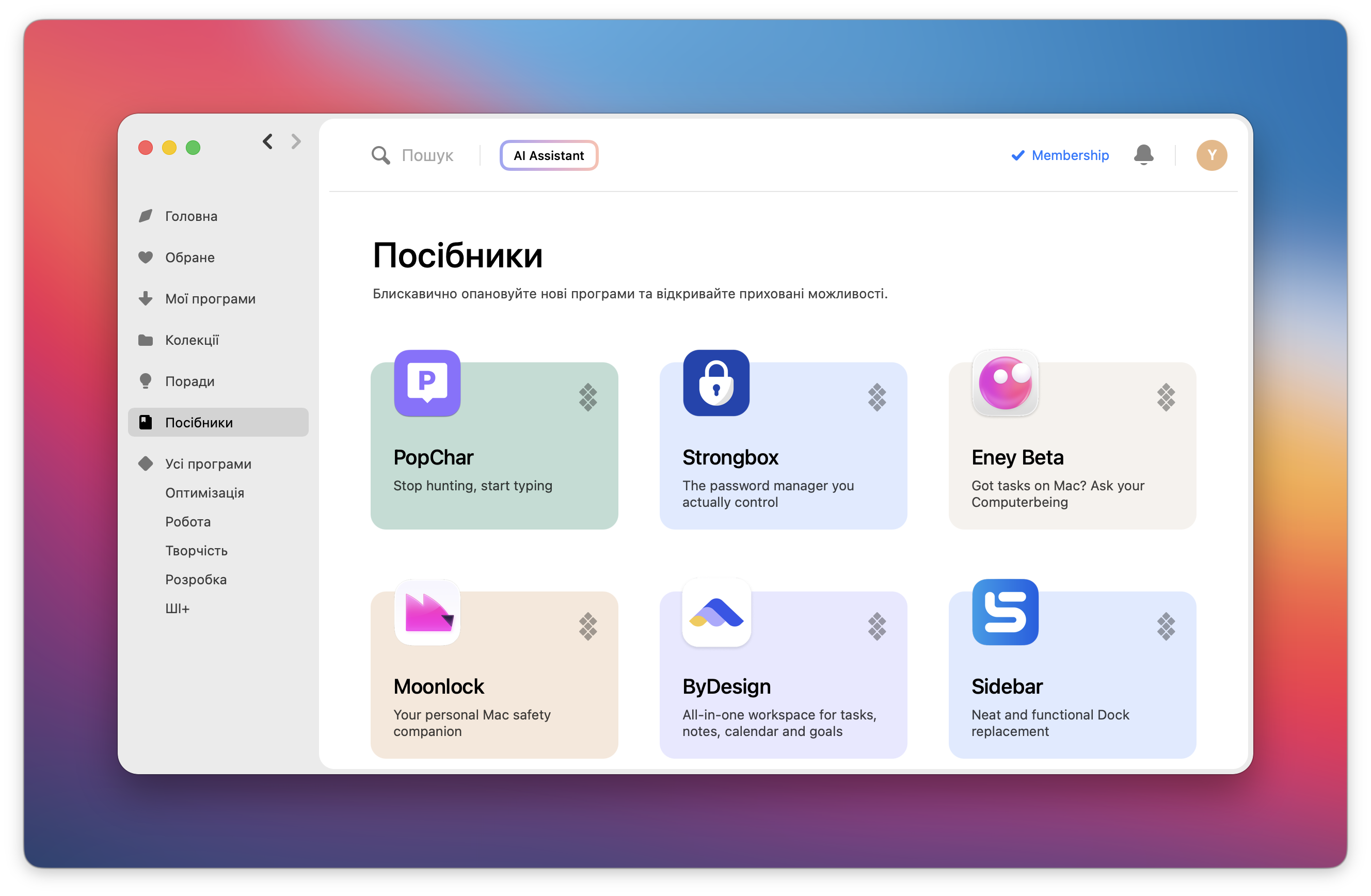Viewport: 1371px width, 896px height.
Task: Open the PopChar guide title
Action: (433, 457)
